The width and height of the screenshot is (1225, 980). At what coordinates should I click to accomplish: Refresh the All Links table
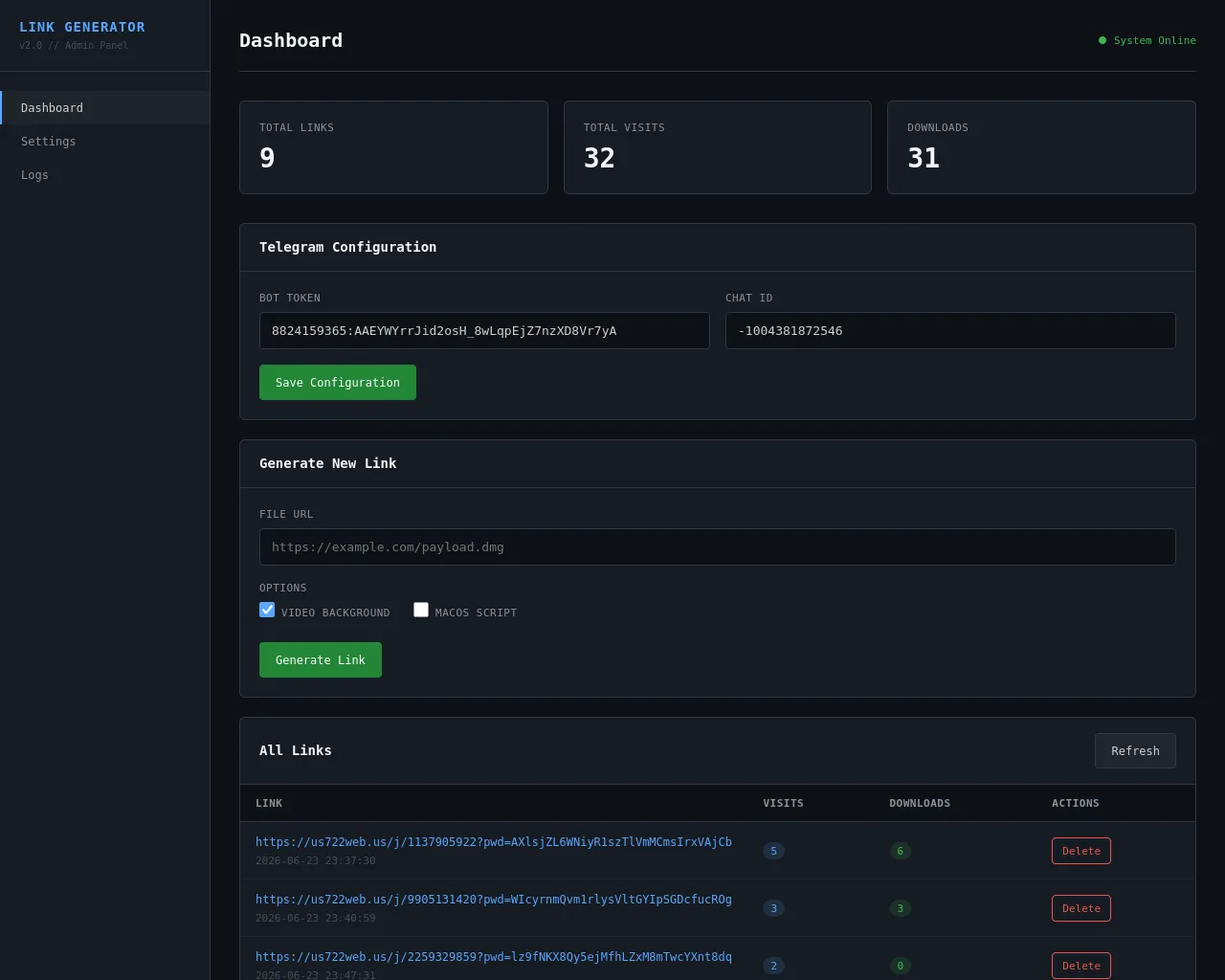[1135, 751]
